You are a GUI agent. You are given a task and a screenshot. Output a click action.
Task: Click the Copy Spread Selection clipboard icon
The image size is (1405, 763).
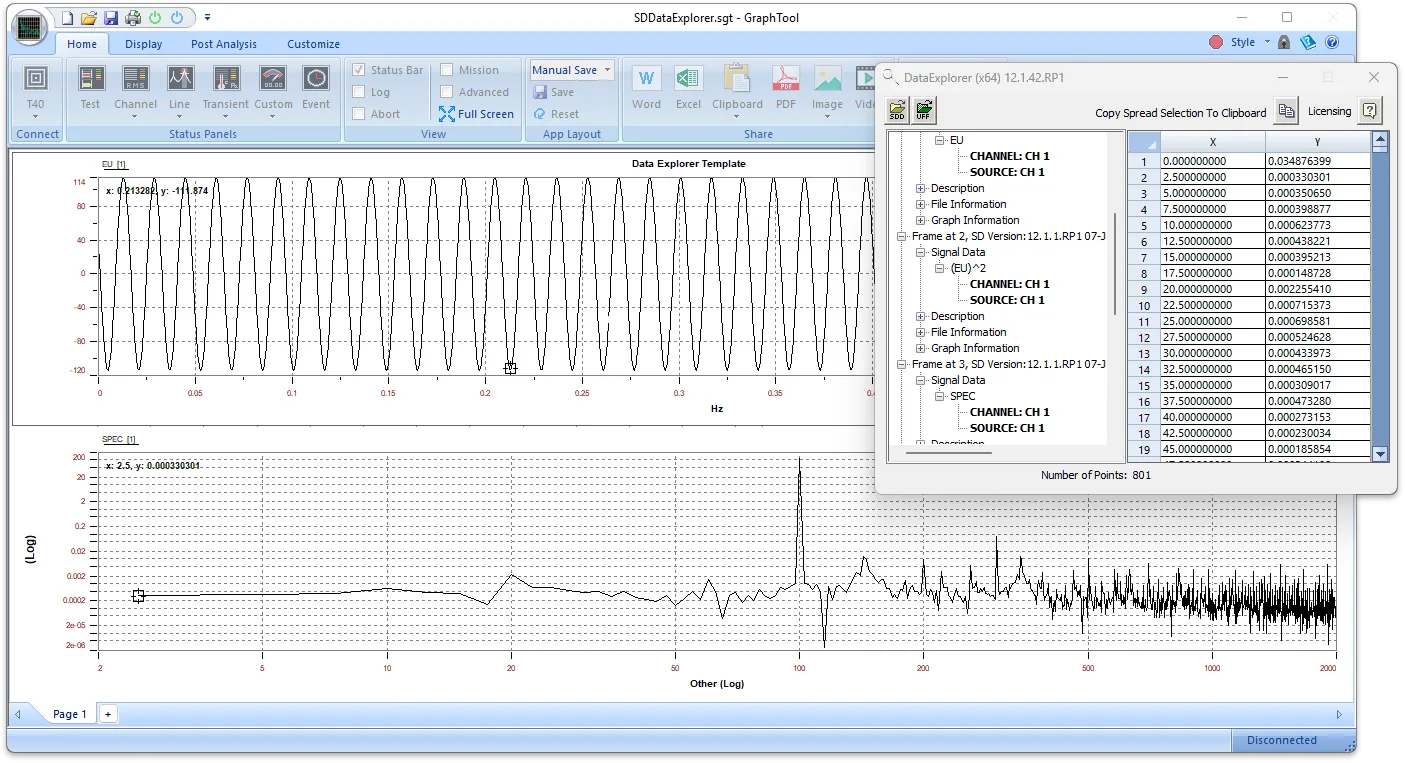click(x=1286, y=111)
